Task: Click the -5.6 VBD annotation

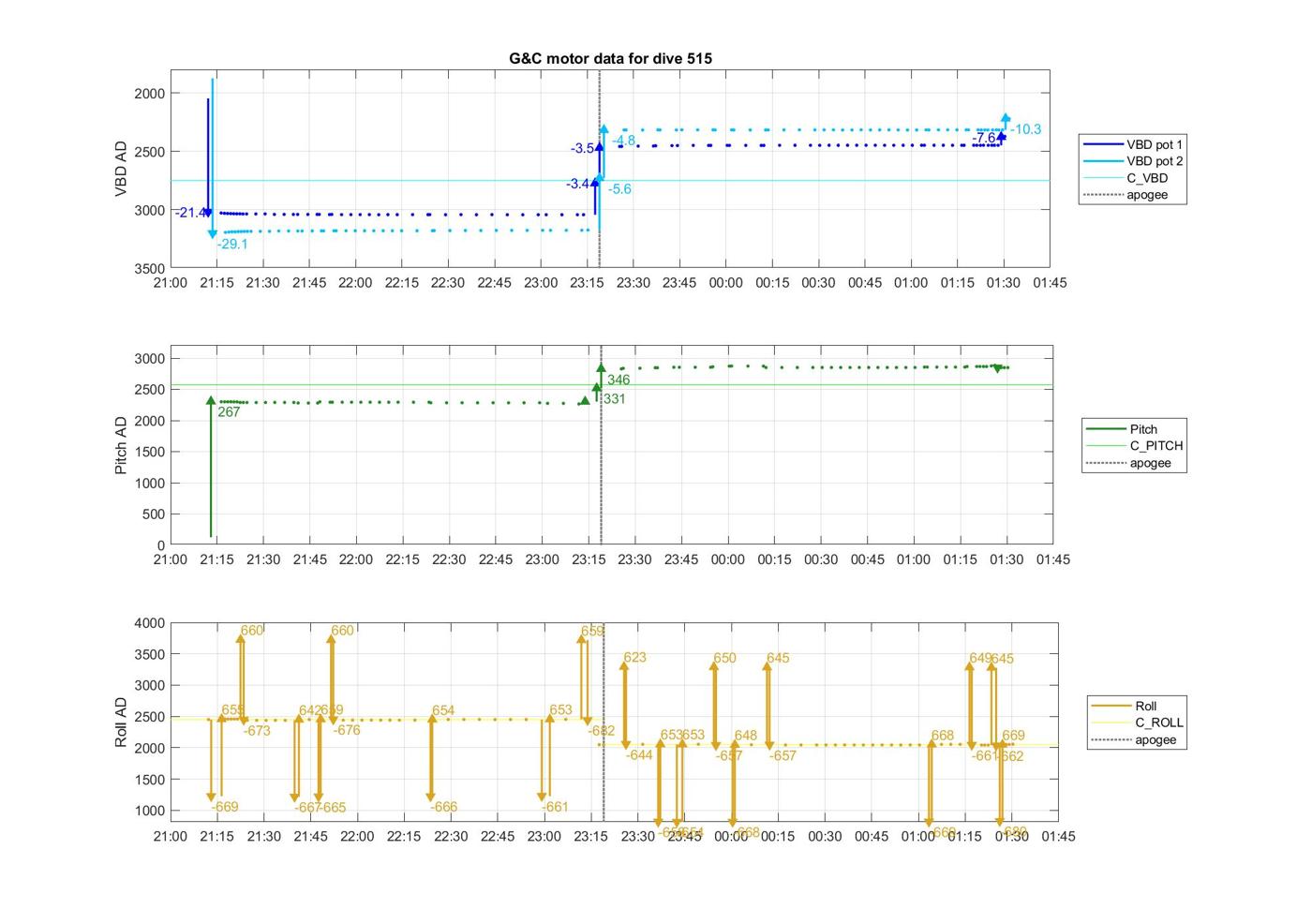Action: coord(619,189)
